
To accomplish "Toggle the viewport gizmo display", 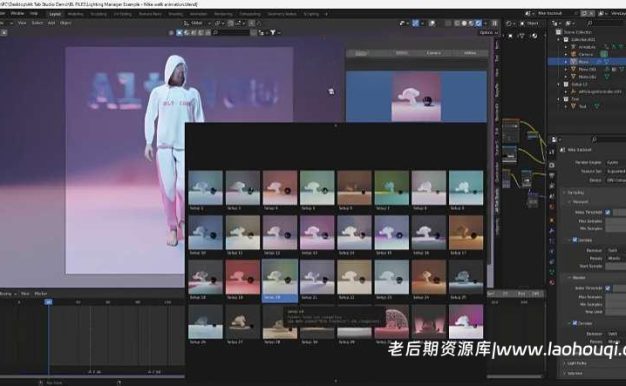I will click(x=416, y=23).
